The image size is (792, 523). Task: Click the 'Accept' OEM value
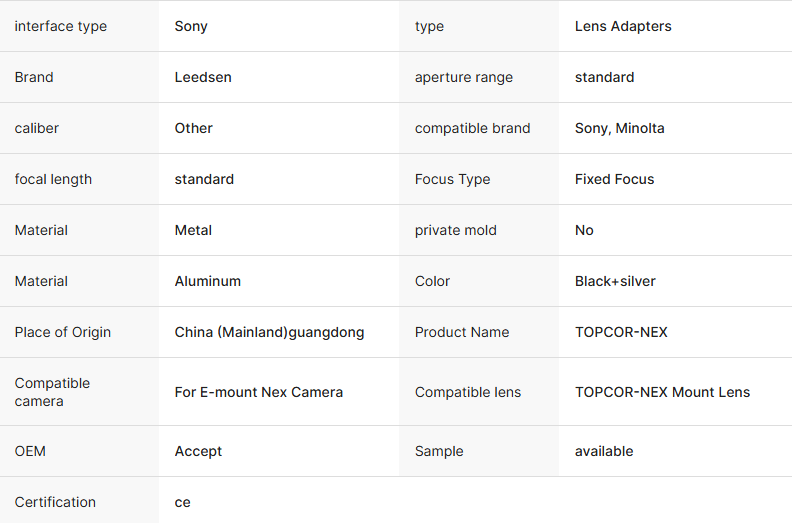(199, 451)
